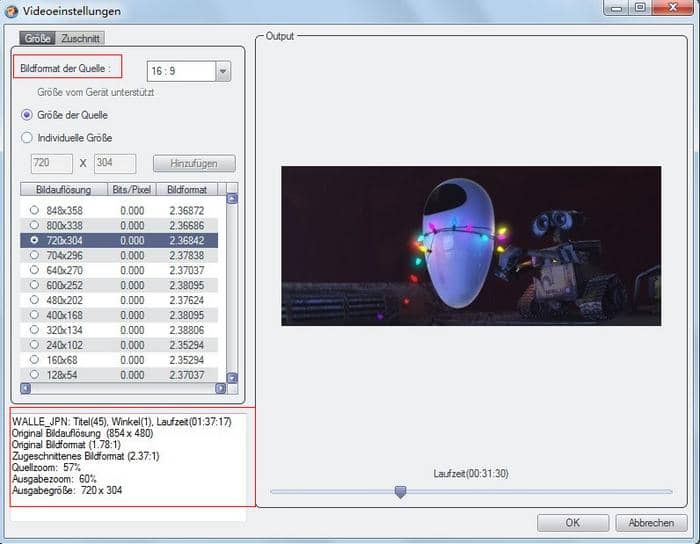Choose the 800x338 resolution radio

tap(34, 224)
